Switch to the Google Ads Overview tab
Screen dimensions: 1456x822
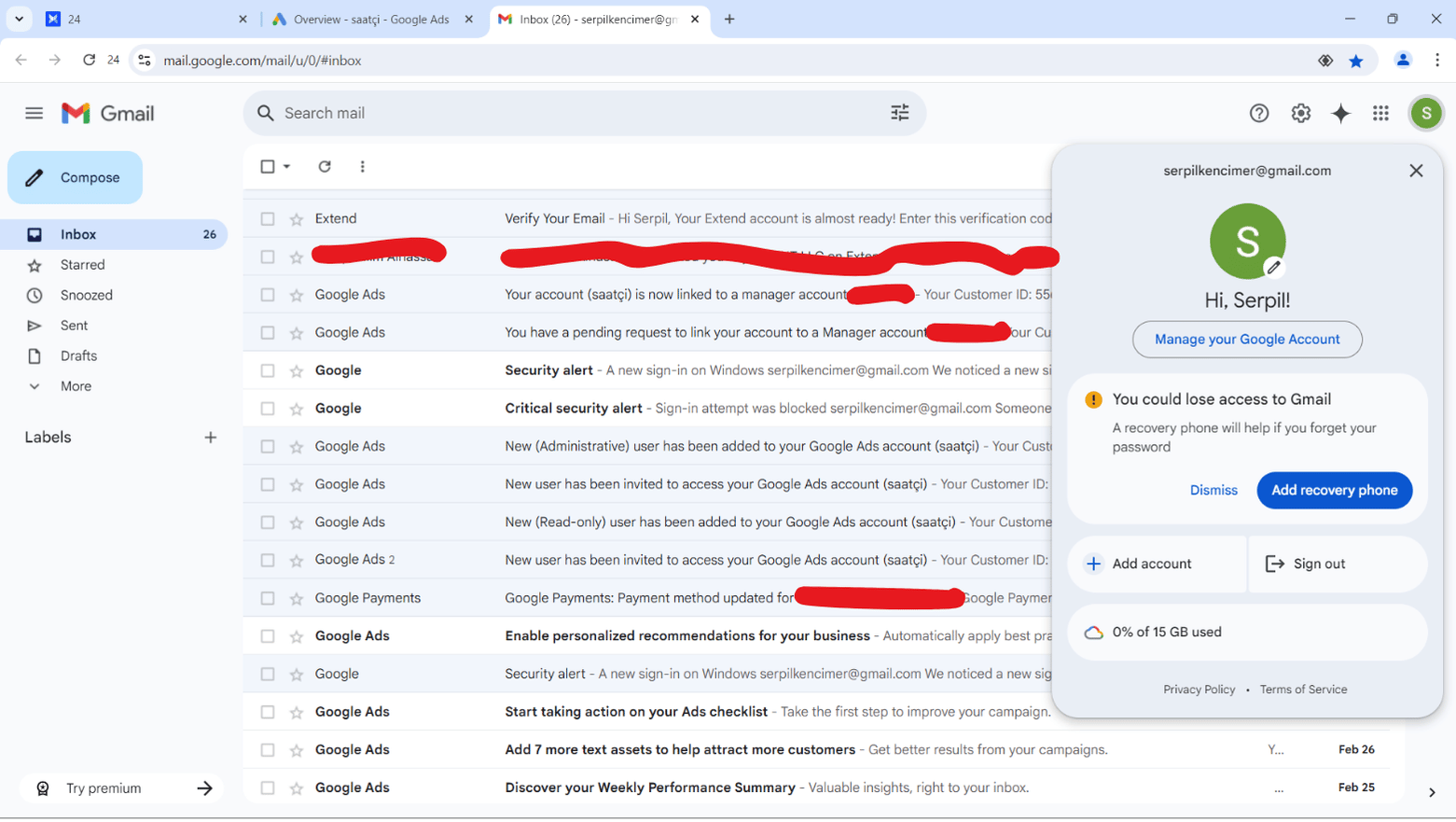tap(371, 19)
